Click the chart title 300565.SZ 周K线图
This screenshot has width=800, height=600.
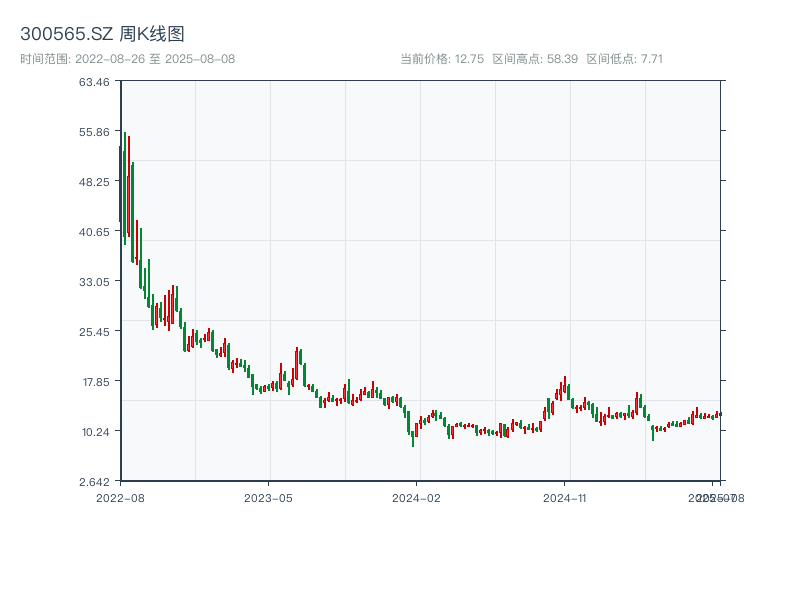(102, 34)
